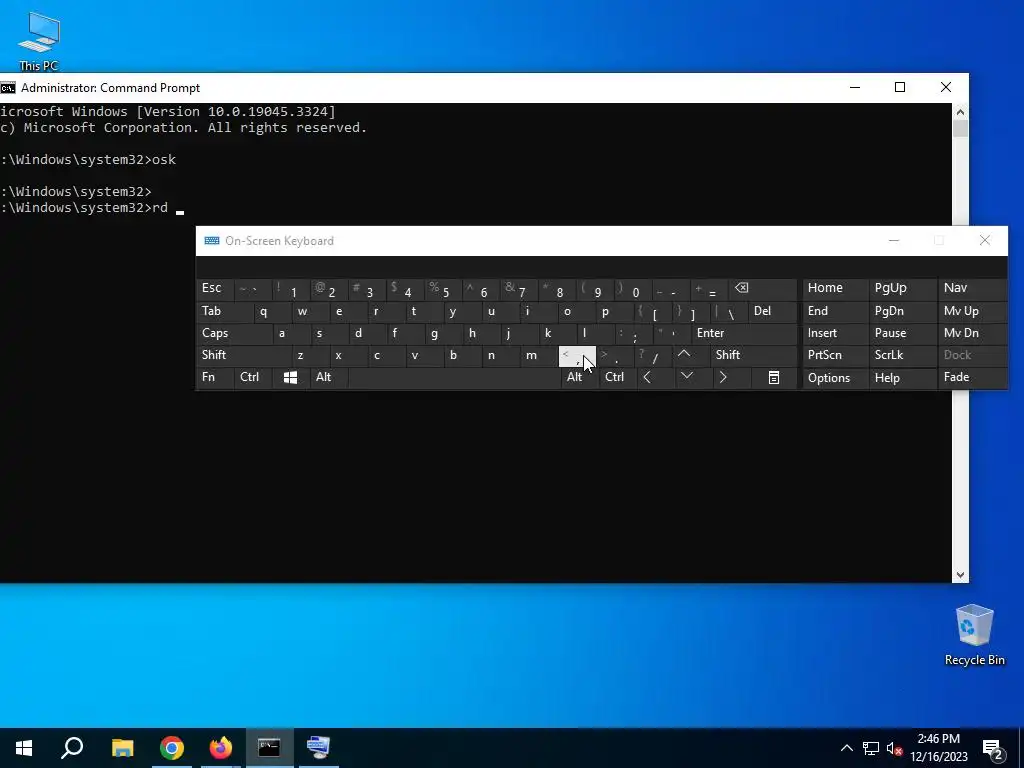Tap the number 5 key
The width and height of the screenshot is (1024, 768).
pyautogui.click(x=442, y=289)
